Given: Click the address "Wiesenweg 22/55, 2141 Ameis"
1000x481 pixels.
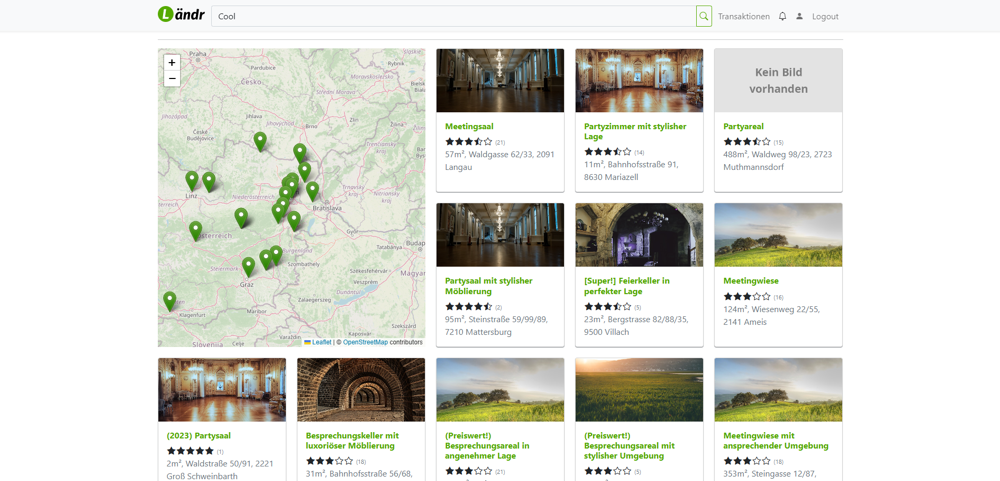Looking at the screenshot, I should 772,315.
